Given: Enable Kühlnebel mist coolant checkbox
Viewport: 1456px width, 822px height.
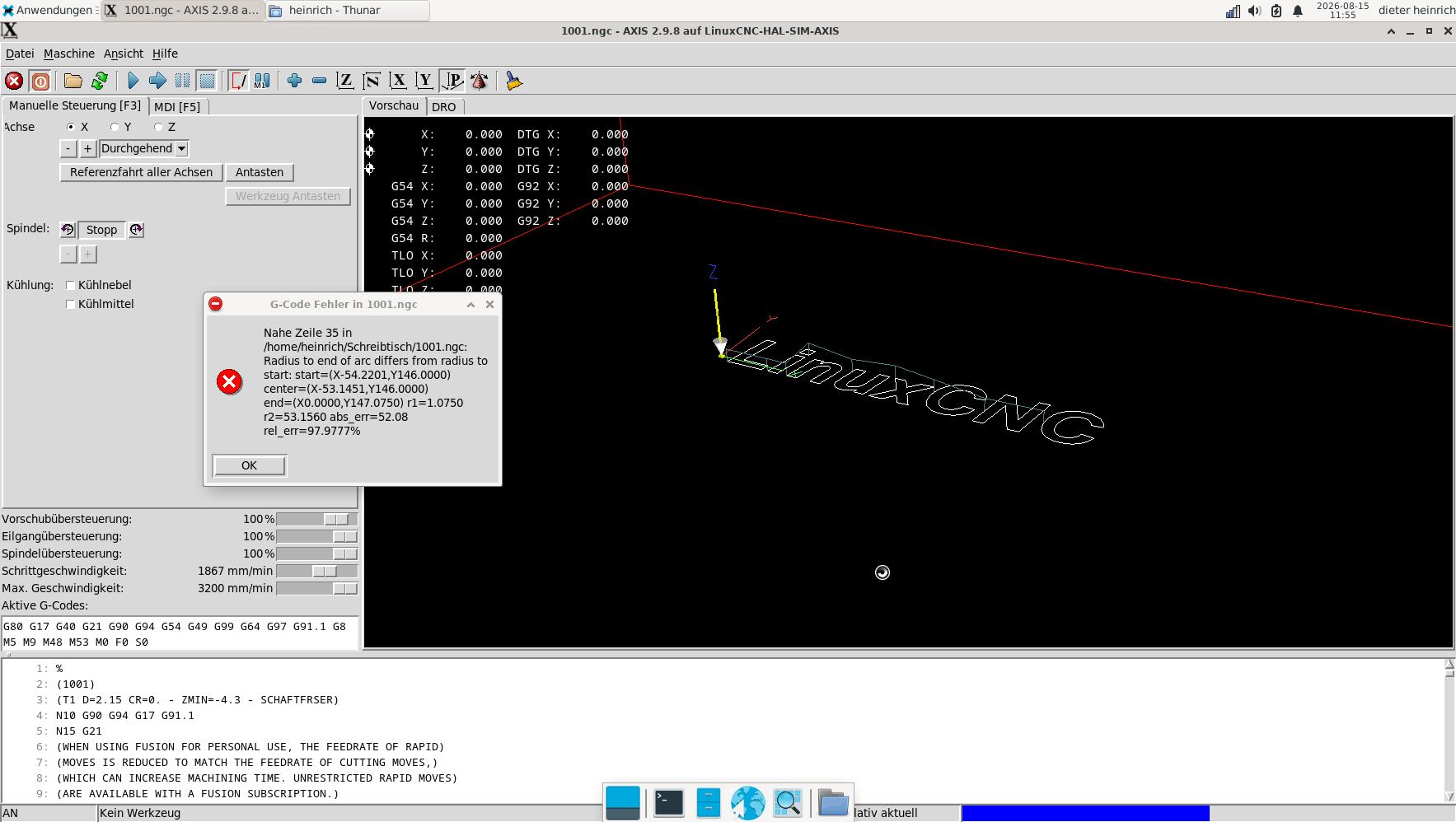Looking at the screenshot, I should (70, 285).
